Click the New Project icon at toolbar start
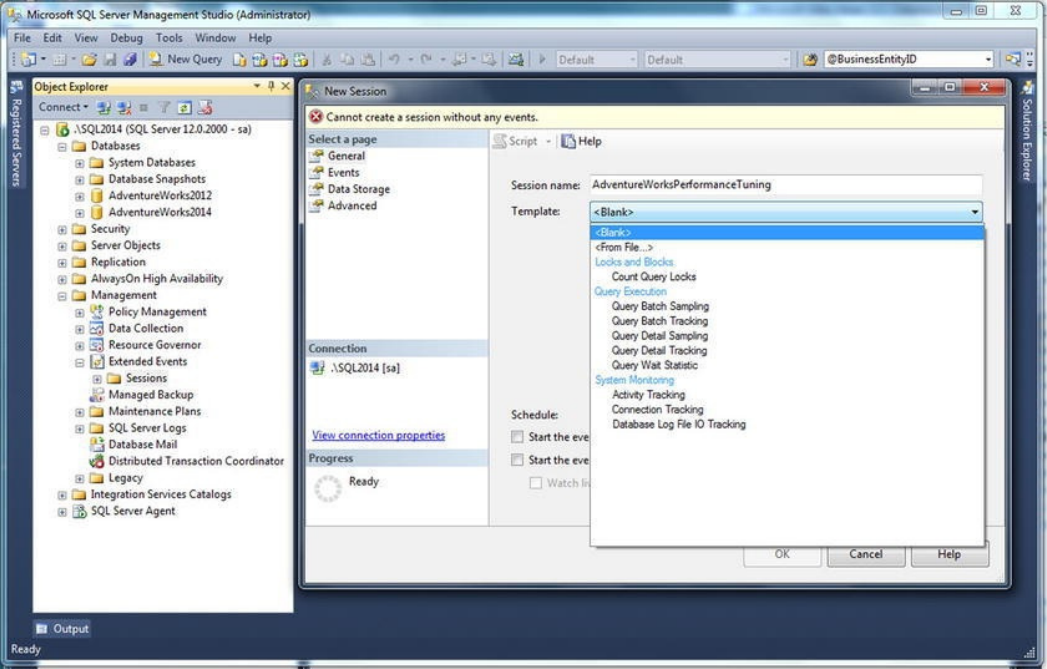Screen dimensions: 1047x669 click(29, 59)
